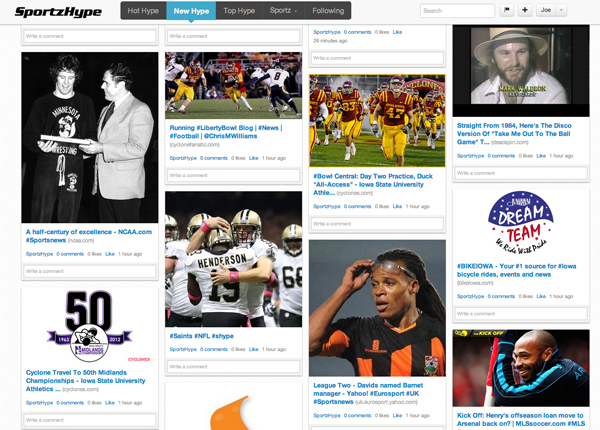Click the flag icon button

[506, 10]
